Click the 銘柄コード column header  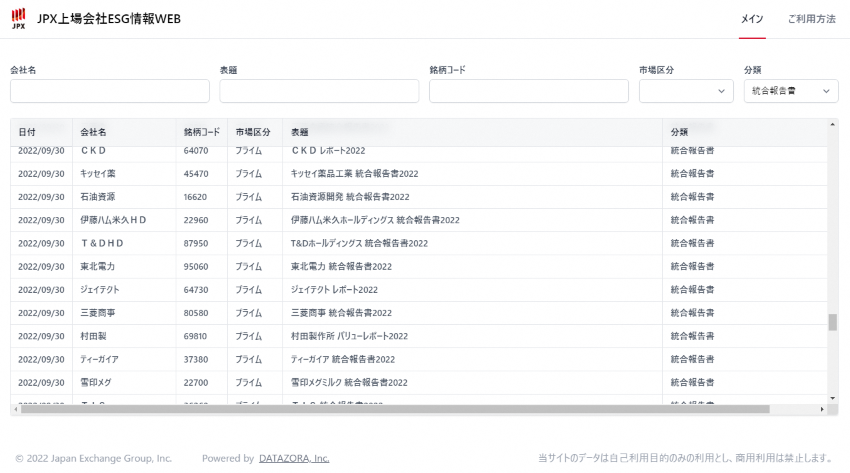click(x=201, y=132)
